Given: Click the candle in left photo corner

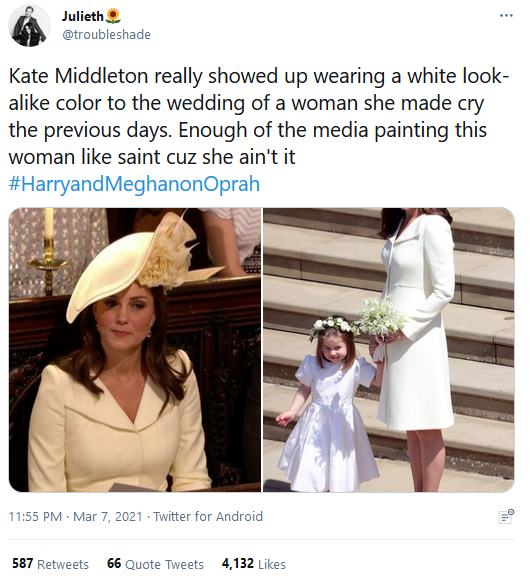Looking at the screenshot, I should (x=48, y=224).
